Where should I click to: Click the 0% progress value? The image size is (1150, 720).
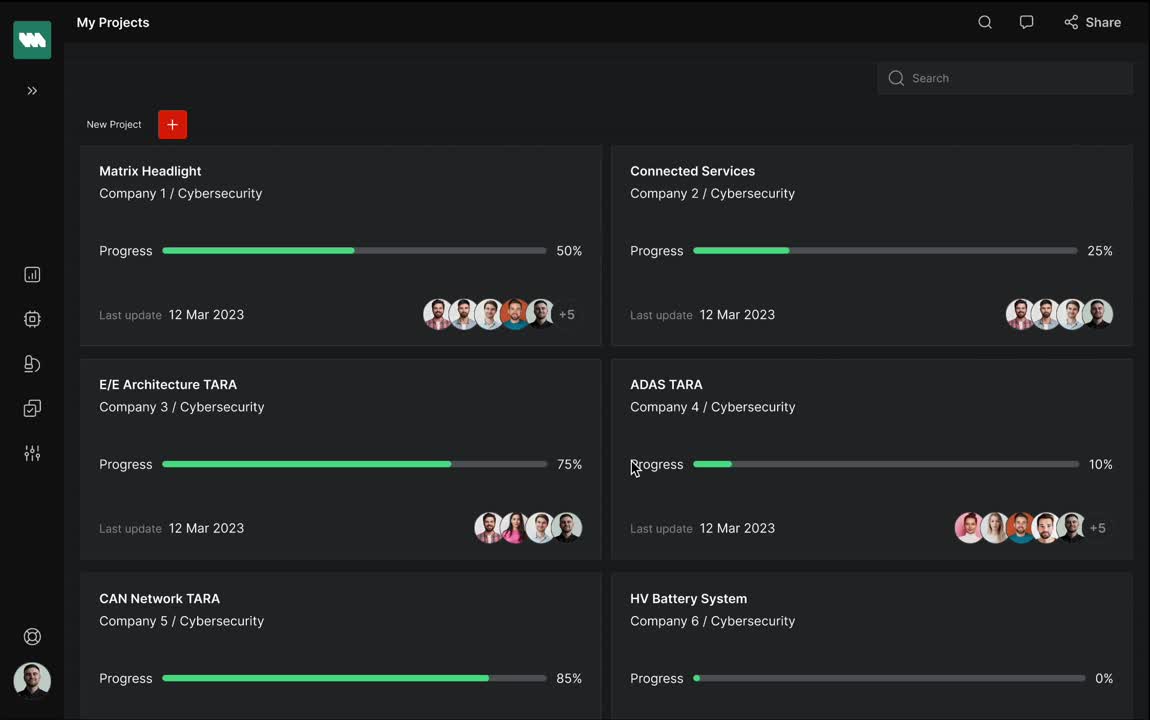(1104, 678)
